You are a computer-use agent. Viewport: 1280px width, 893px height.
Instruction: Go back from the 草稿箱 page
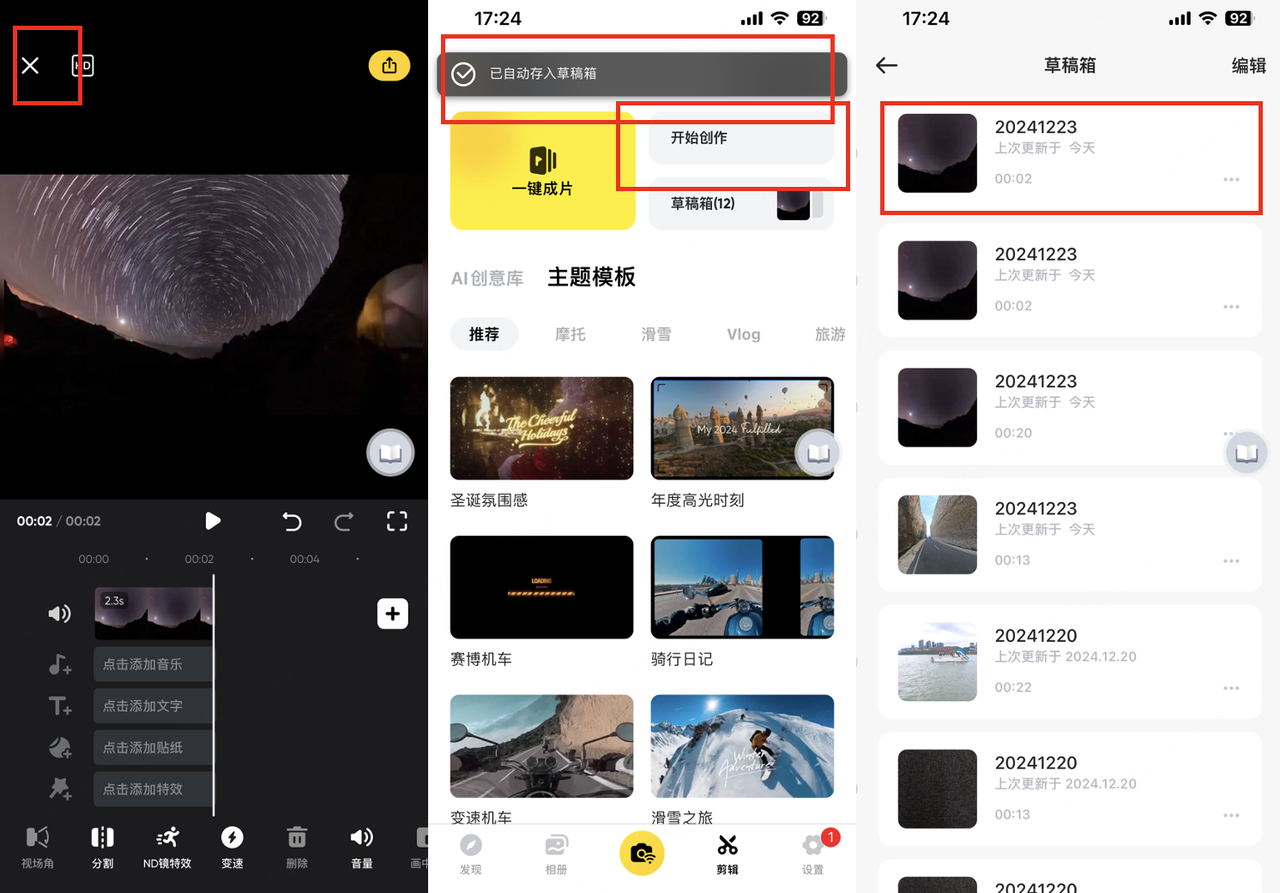point(887,66)
